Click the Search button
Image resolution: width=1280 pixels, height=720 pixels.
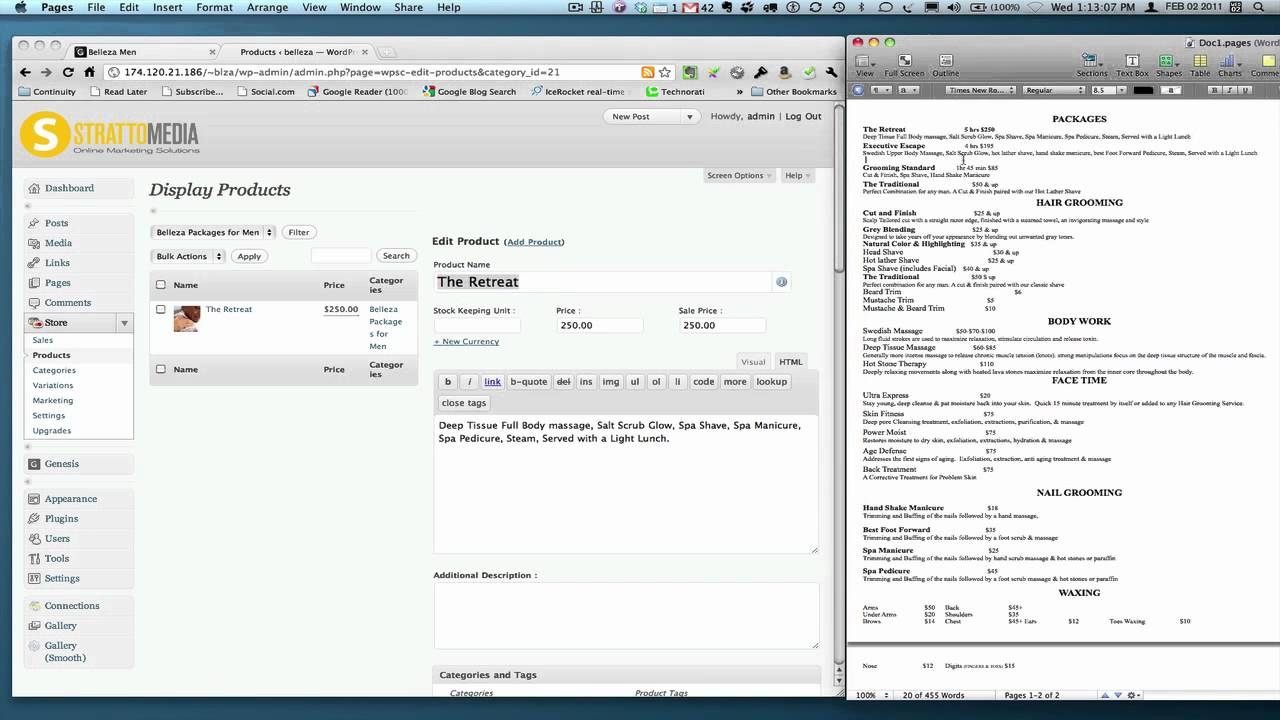396,256
